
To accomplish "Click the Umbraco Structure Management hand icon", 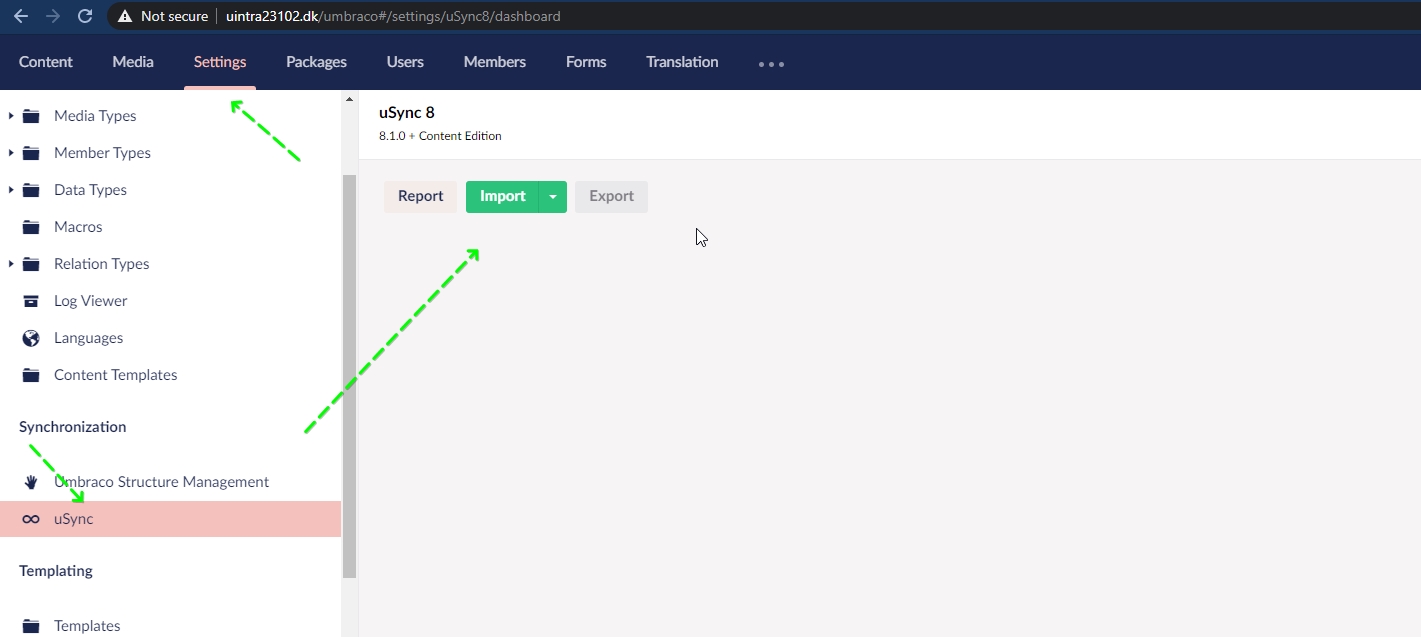I will (x=31, y=482).
